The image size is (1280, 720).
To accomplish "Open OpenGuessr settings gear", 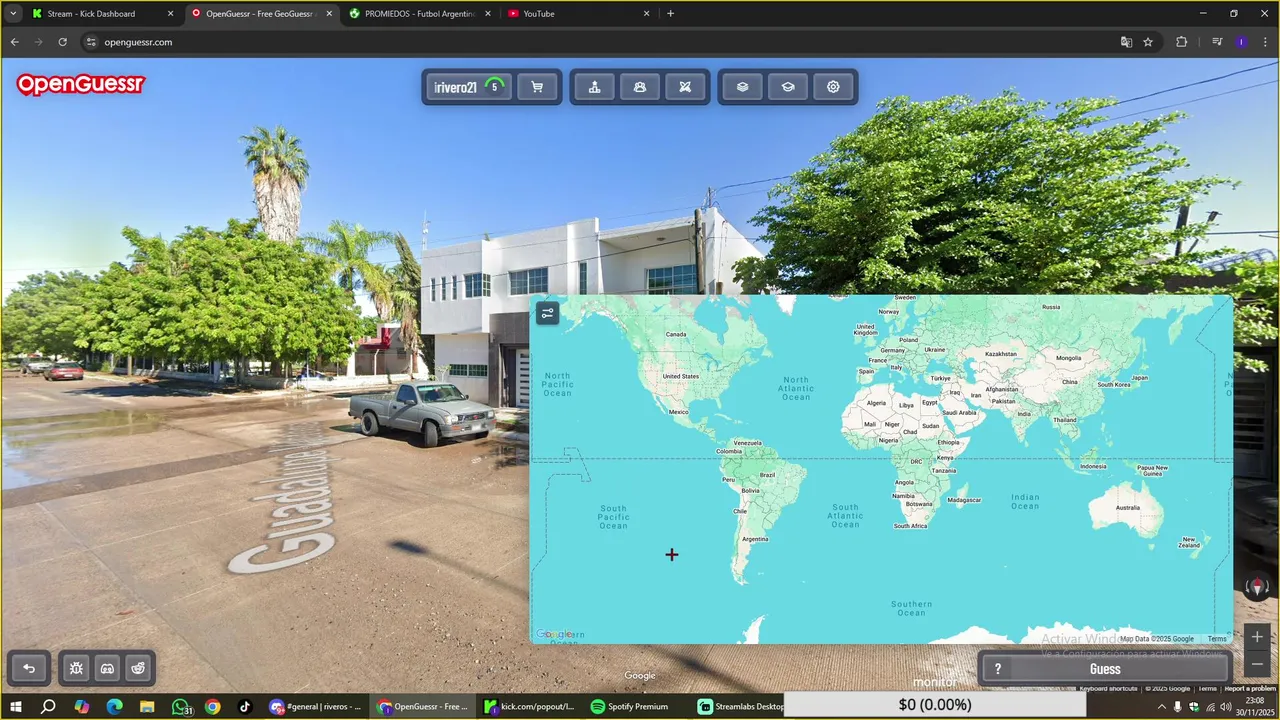I will [833, 87].
